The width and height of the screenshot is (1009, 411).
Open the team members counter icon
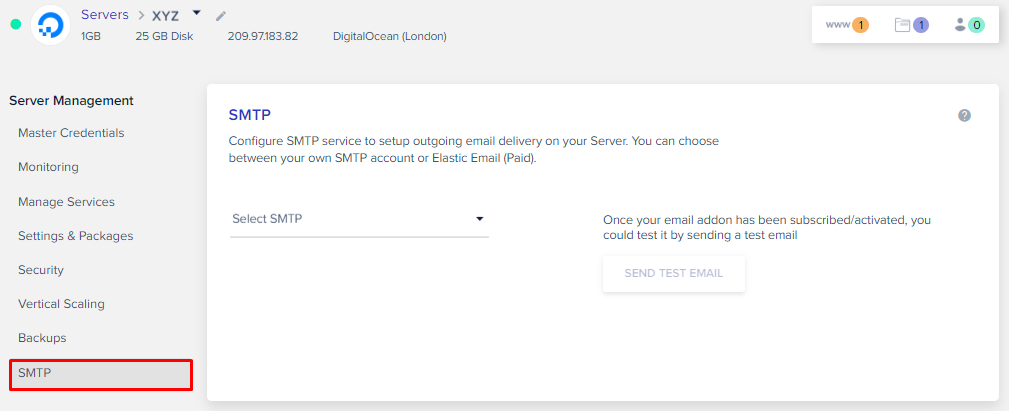[x=969, y=25]
